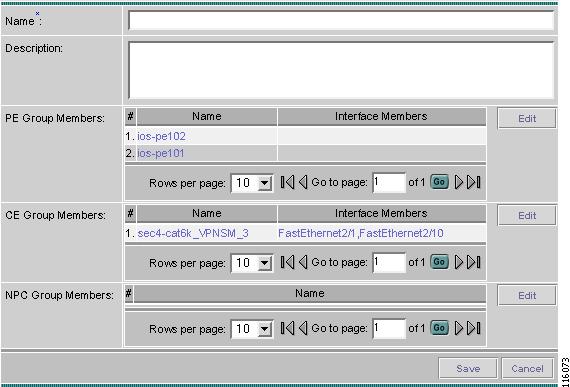Open Rows per page dropdown for PE Group
This screenshot has height=387, width=570.
coord(252,183)
